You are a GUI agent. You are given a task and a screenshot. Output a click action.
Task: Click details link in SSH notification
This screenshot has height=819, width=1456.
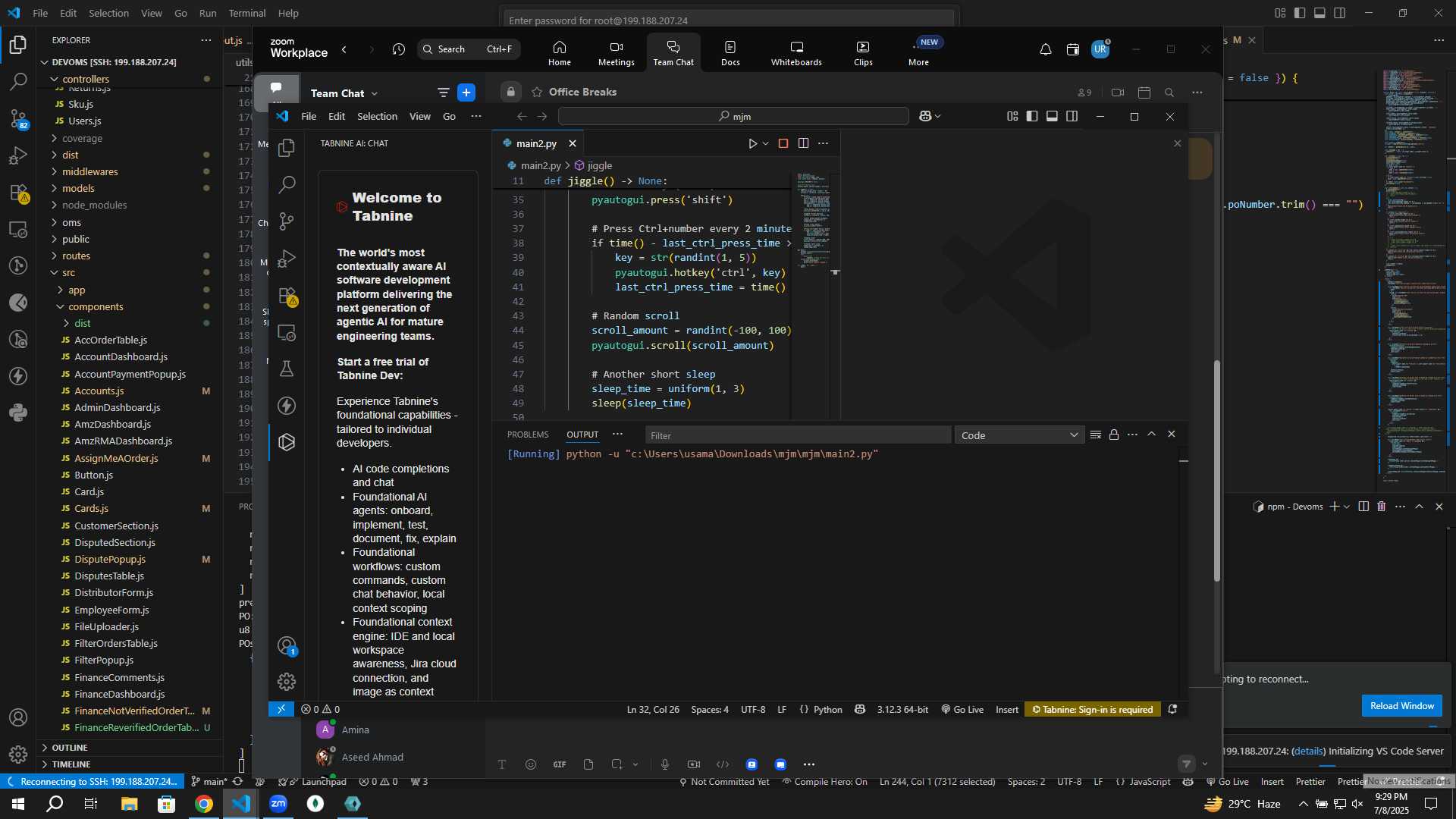1308,751
